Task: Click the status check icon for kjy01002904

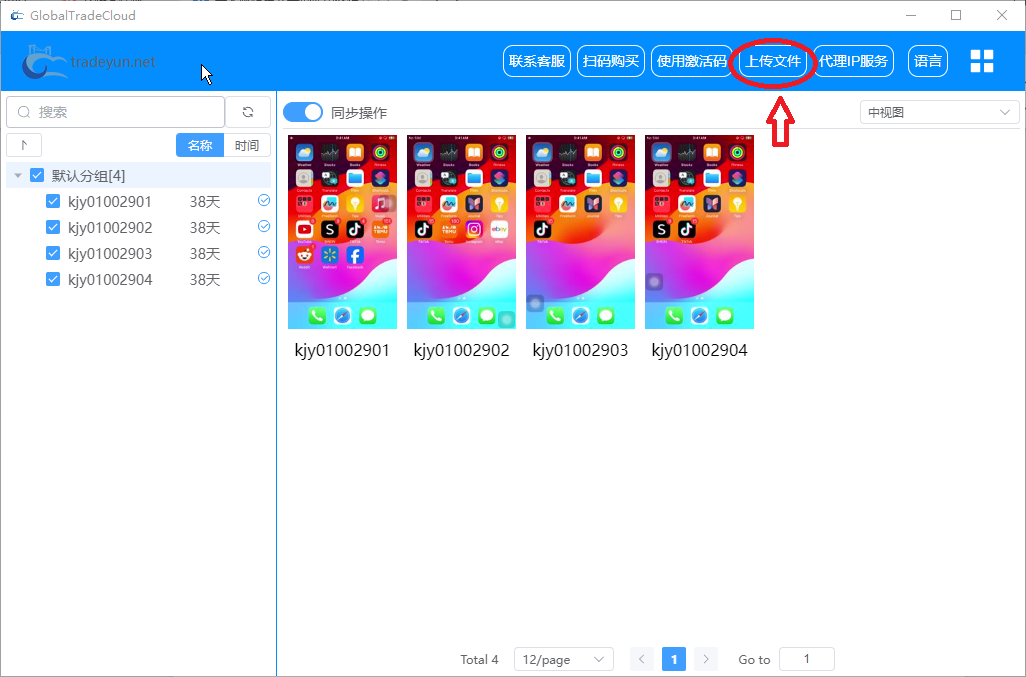Action: [264, 279]
